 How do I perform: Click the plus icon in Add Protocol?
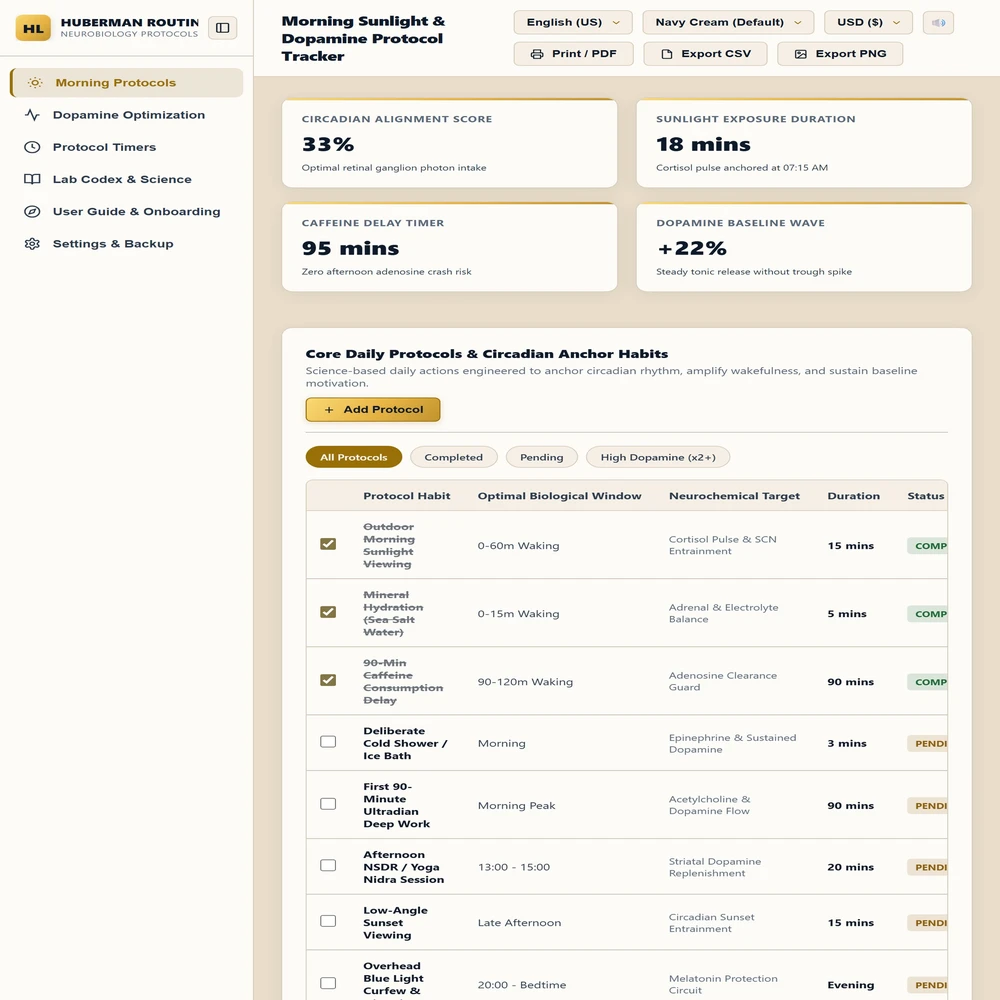[x=329, y=410]
